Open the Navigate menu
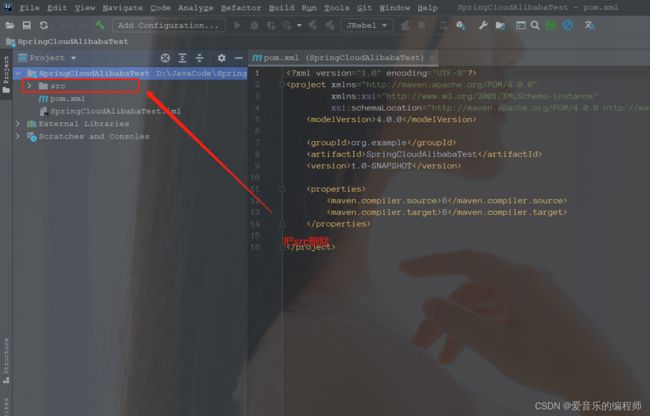 tap(122, 7)
